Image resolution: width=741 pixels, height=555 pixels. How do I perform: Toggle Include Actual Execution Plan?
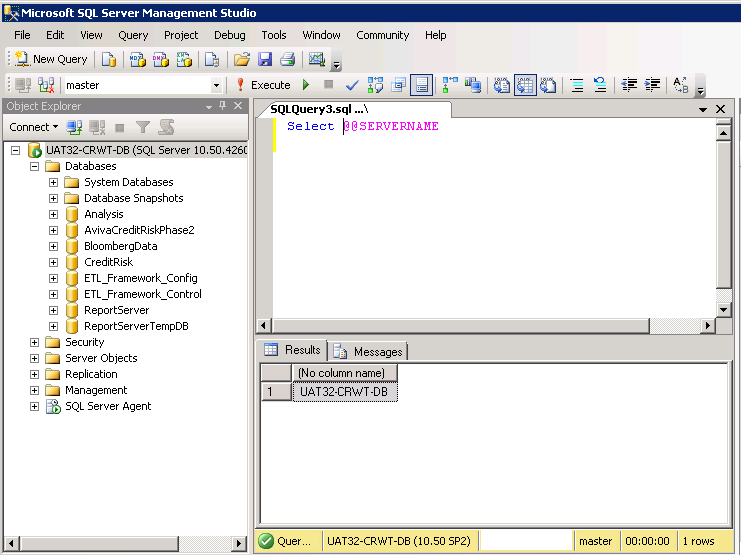click(449, 85)
